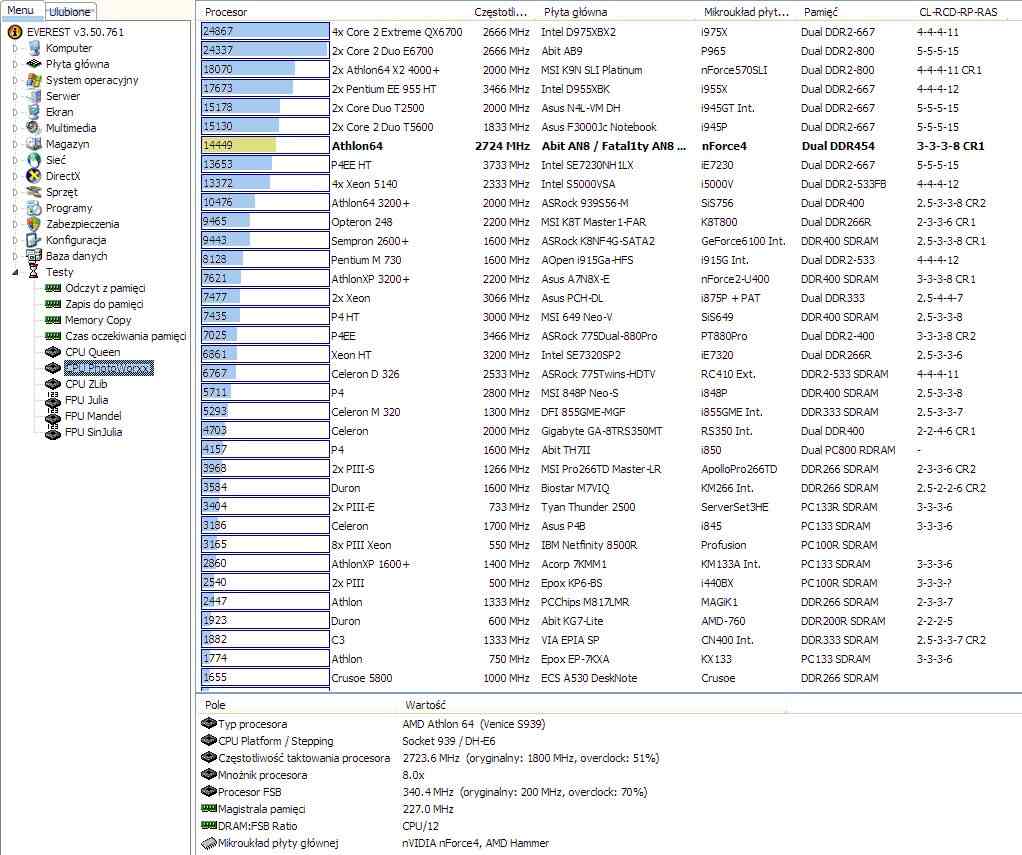Click the highlighted Athlon64 result row

(x=609, y=145)
